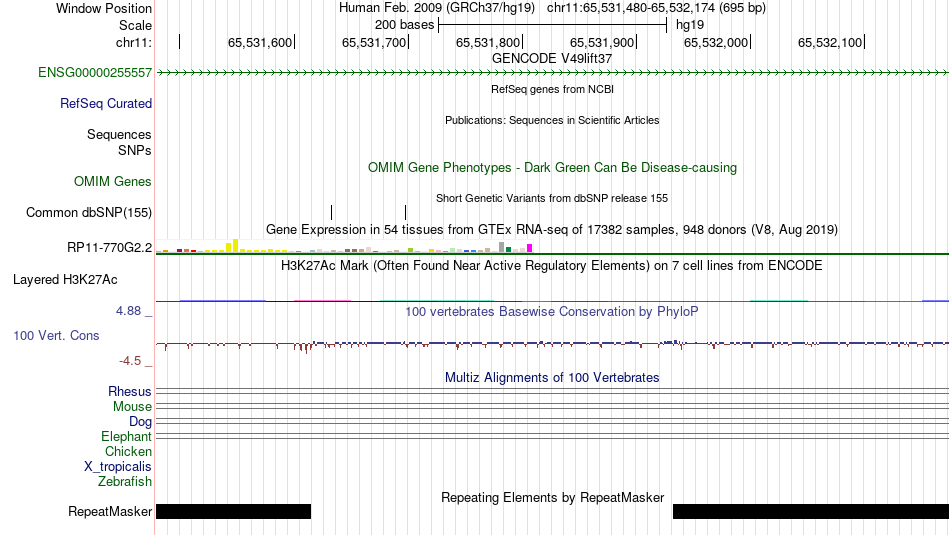Click the tallest yellow GTEx expression bar
The width and height of the screenshot is (950, 535).
[x=236, y=245]
